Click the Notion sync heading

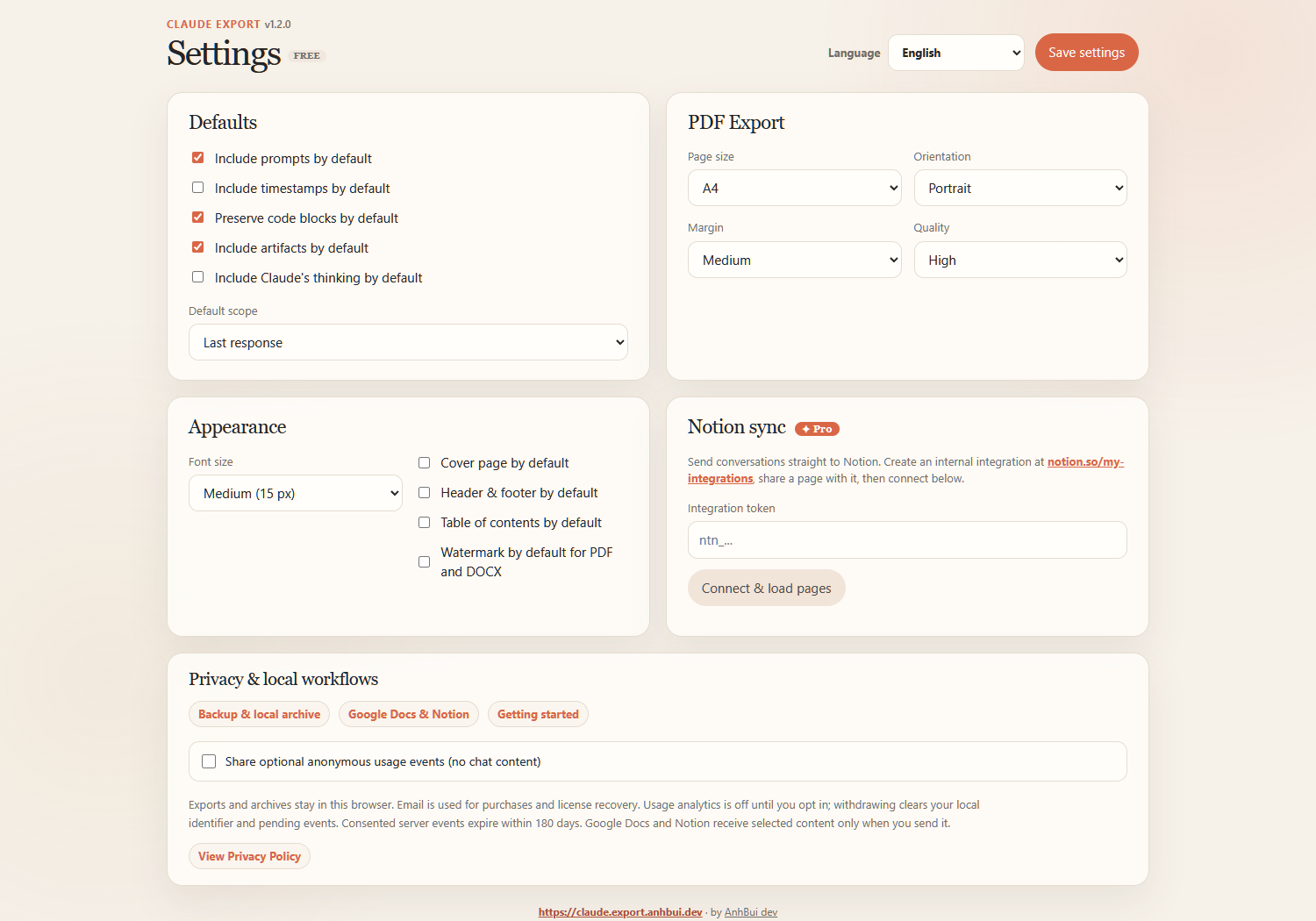click(x=737, y=426)
